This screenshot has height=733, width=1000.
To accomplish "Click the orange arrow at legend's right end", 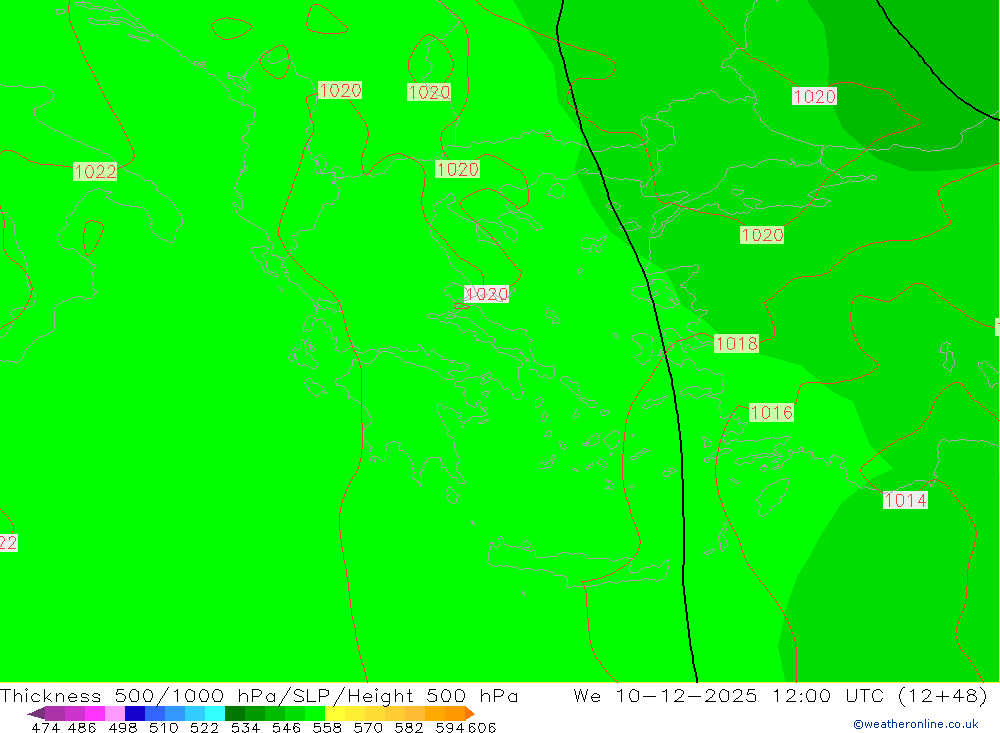I will click(470, 713).
